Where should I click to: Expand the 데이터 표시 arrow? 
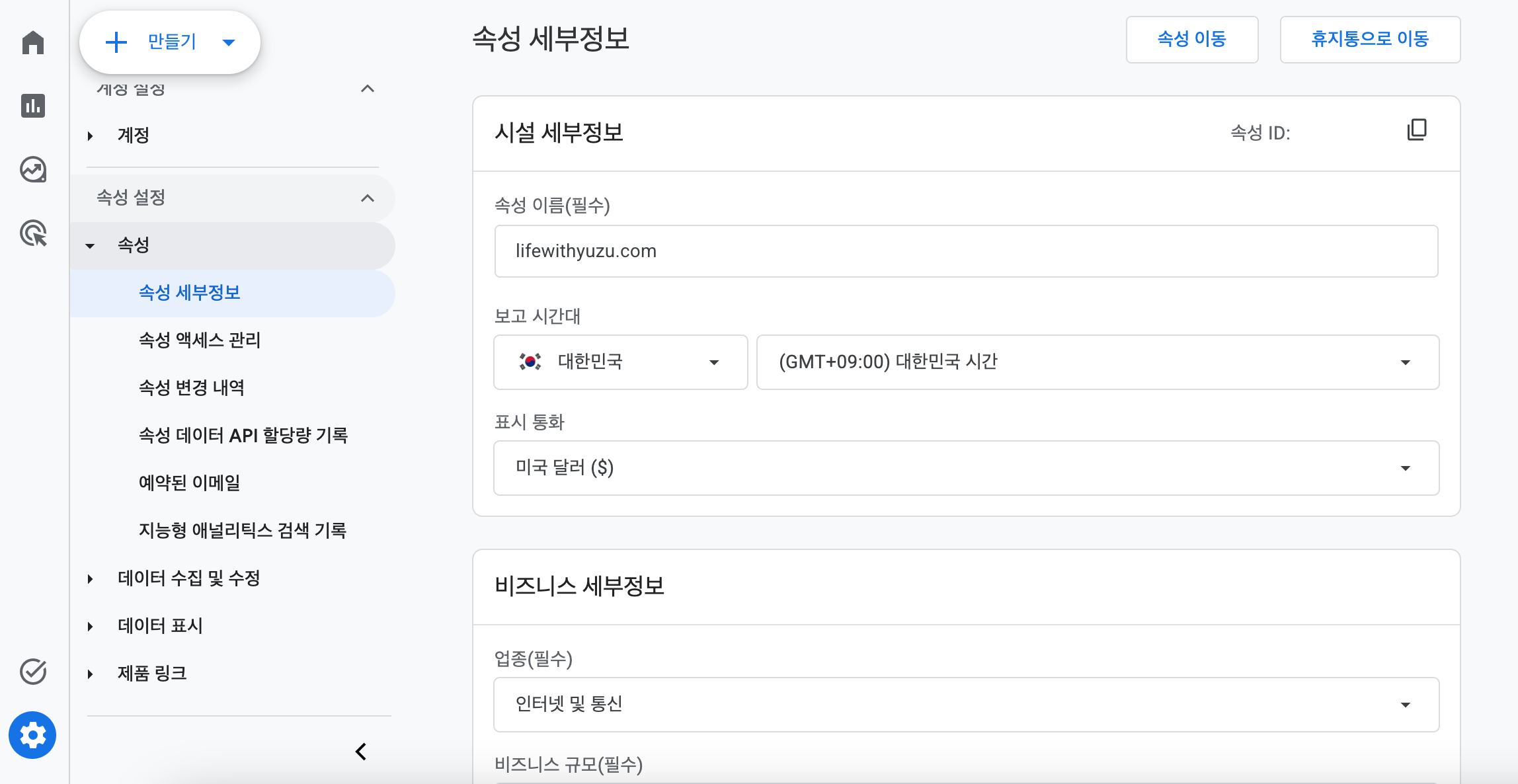tap(90, 627)
